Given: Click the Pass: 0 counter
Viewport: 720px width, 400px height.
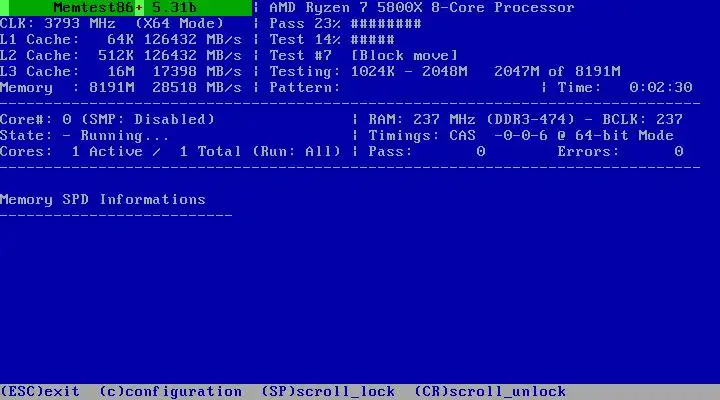Looking at the screenshot, I should point(427,152).
